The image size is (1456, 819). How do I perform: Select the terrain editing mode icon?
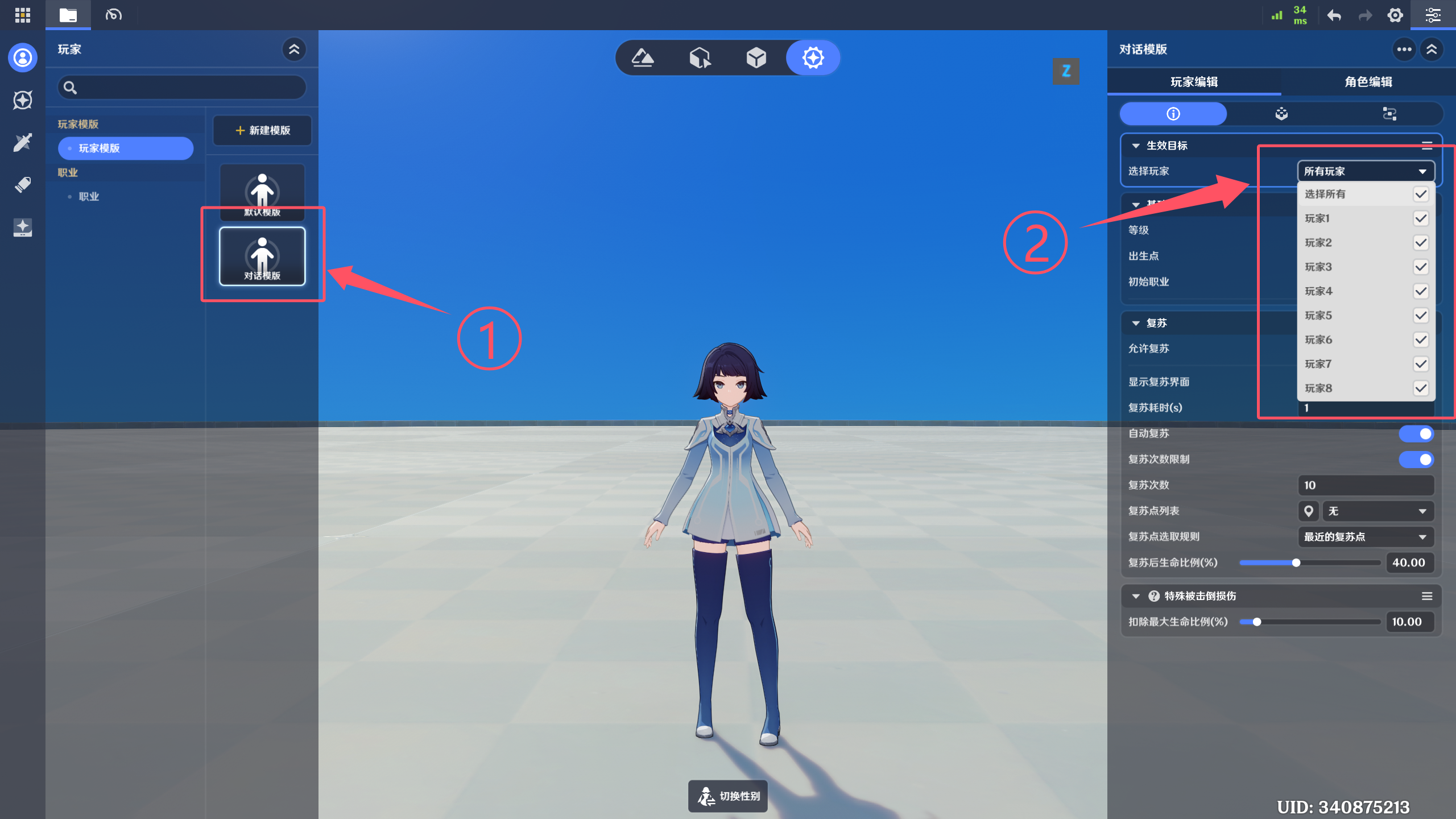coord(643,57)
